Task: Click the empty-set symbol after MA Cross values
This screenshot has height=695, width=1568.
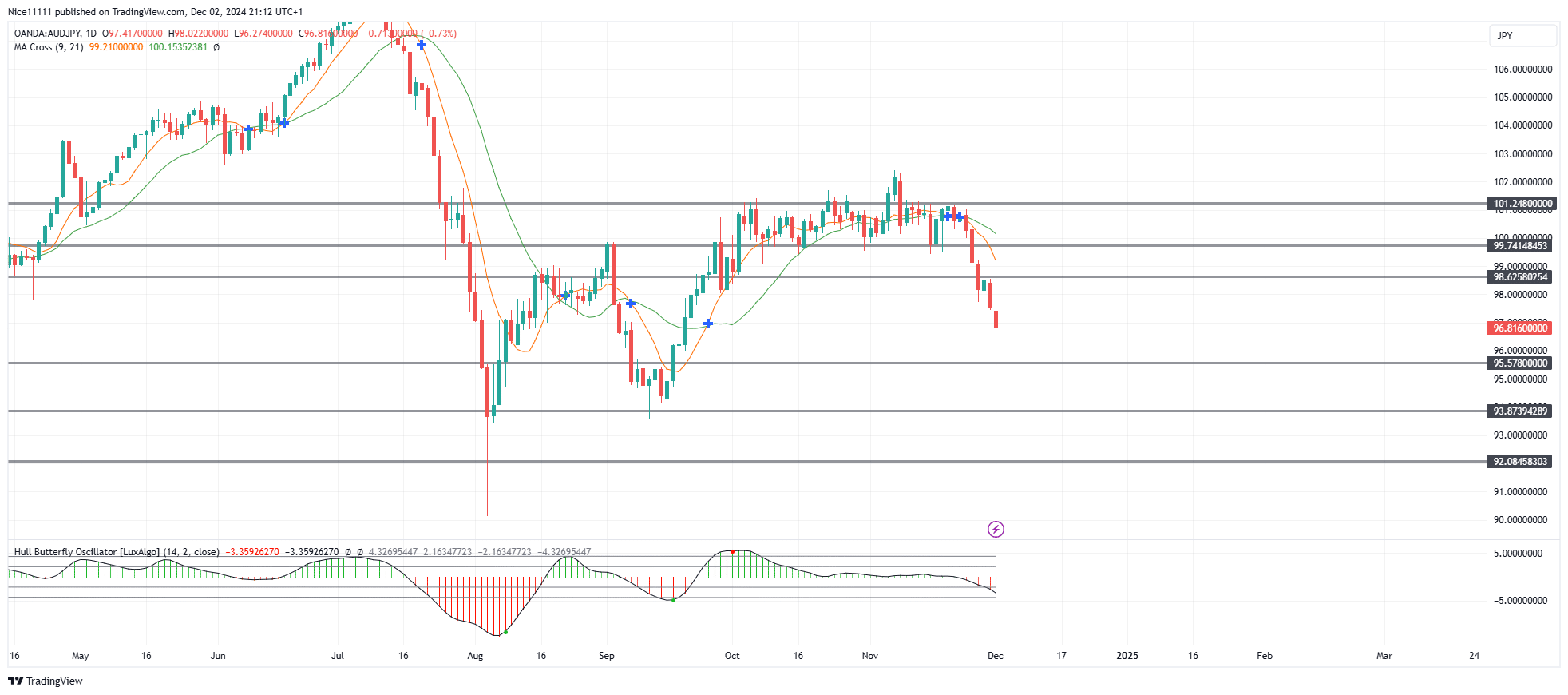Action: 216,47
